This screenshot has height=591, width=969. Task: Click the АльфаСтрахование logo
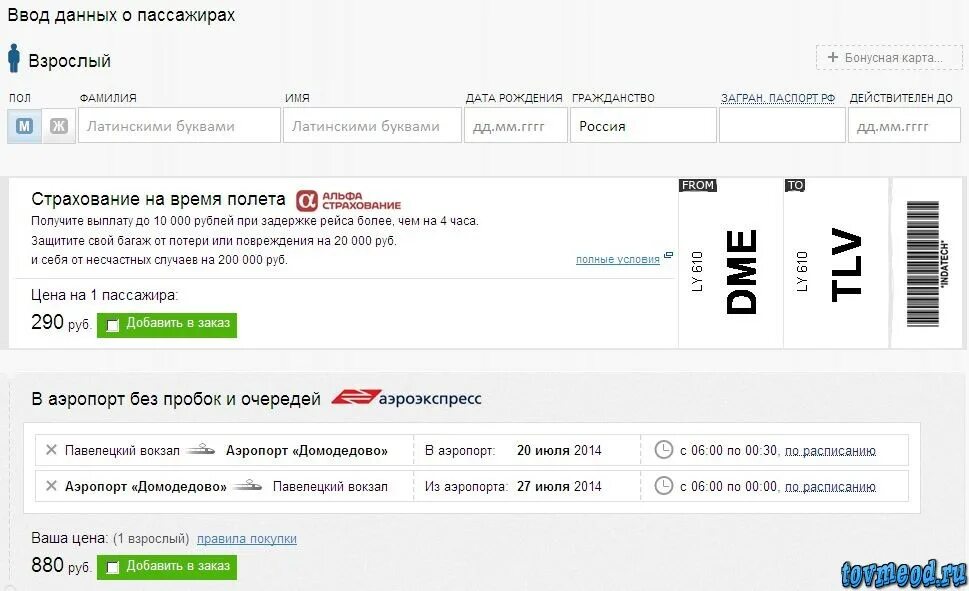coord(349,200)
